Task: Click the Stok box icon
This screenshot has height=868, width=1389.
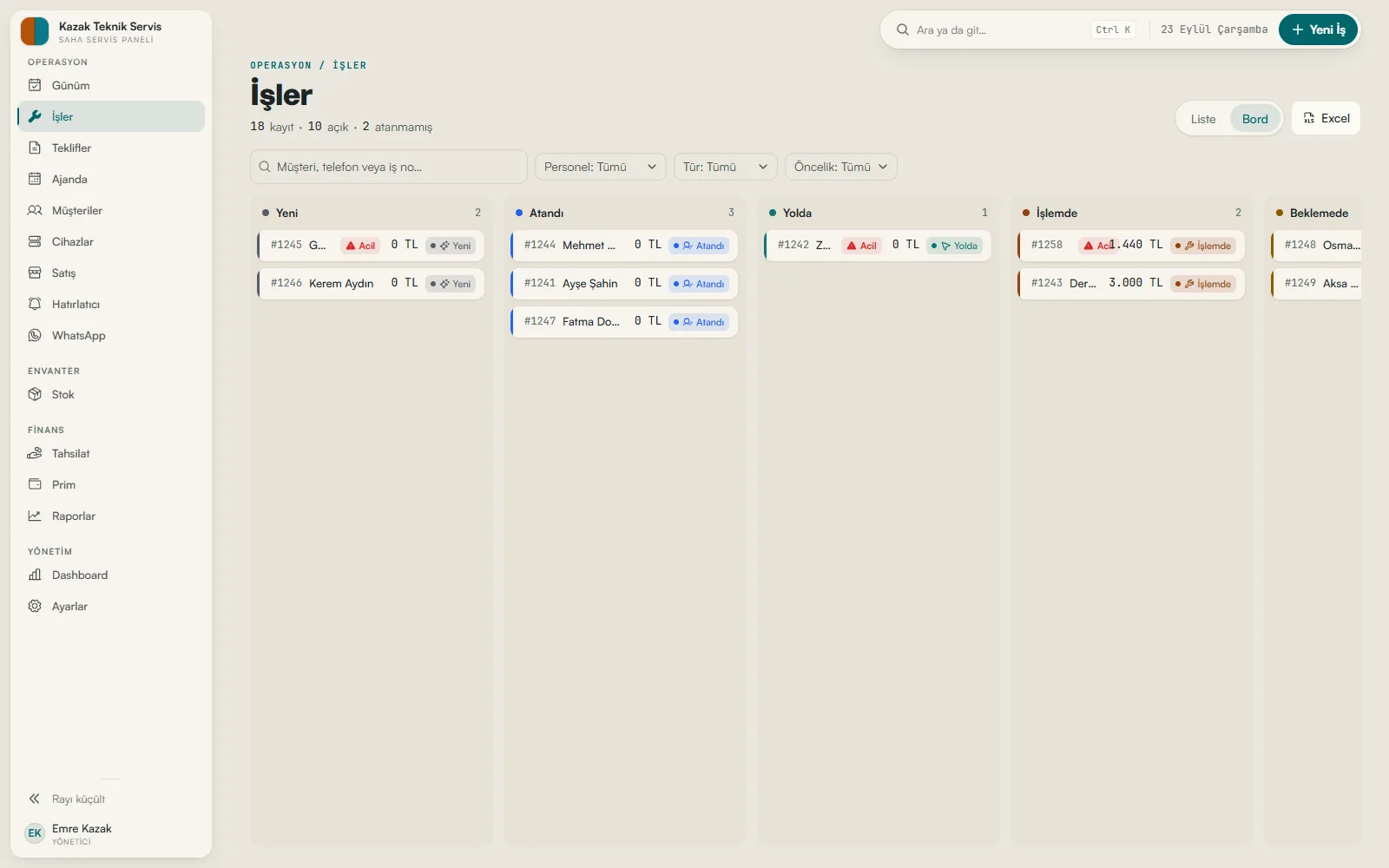Action: pyautogui.click(x=35, y=394)
